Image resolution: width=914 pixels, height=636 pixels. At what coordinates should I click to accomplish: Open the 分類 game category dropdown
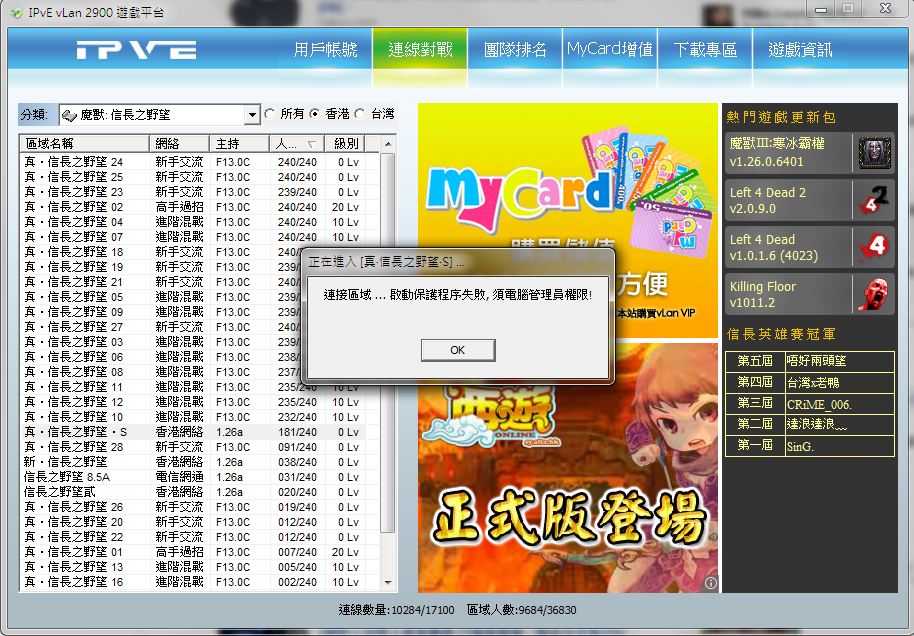point(252,115)
